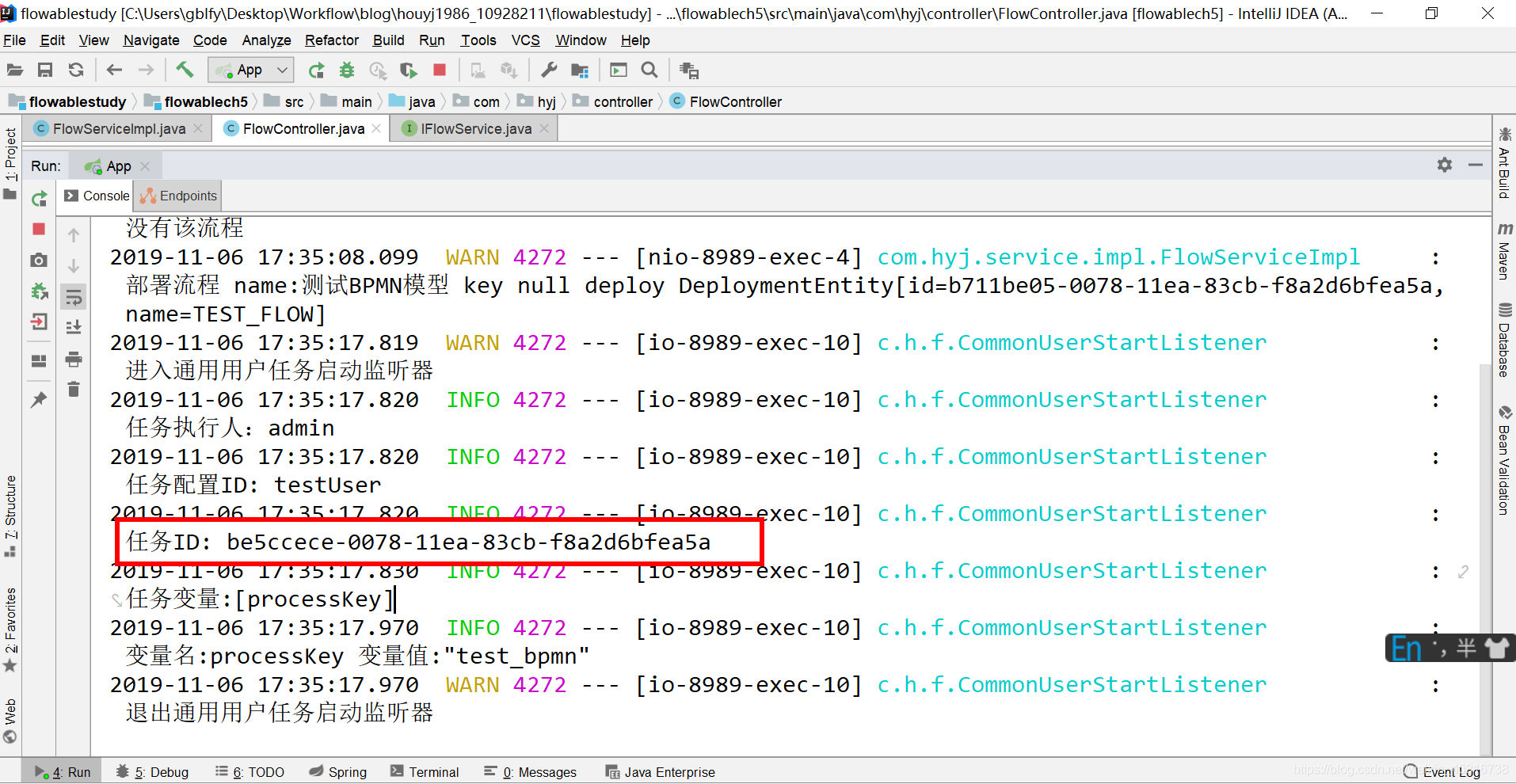Open Messages tool window
The width and height of the screenshot is (1516, 784).
pos(530,772)
